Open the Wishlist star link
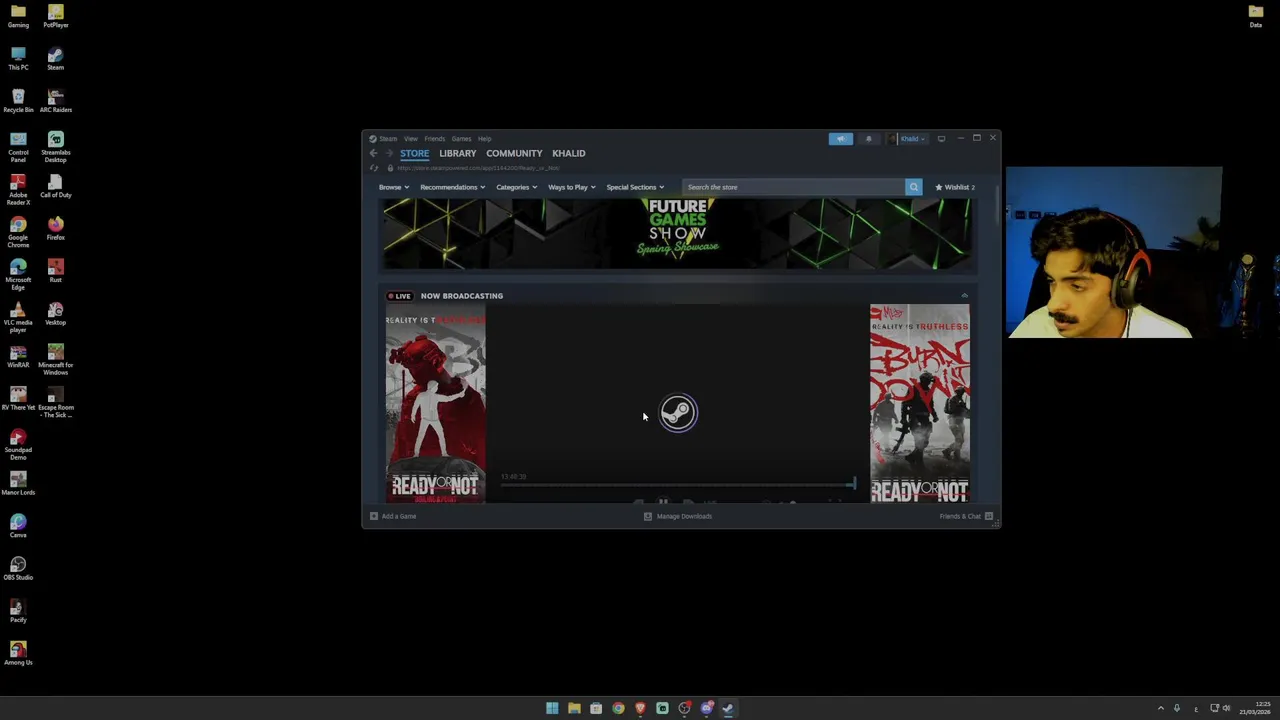 click(955, 187)
